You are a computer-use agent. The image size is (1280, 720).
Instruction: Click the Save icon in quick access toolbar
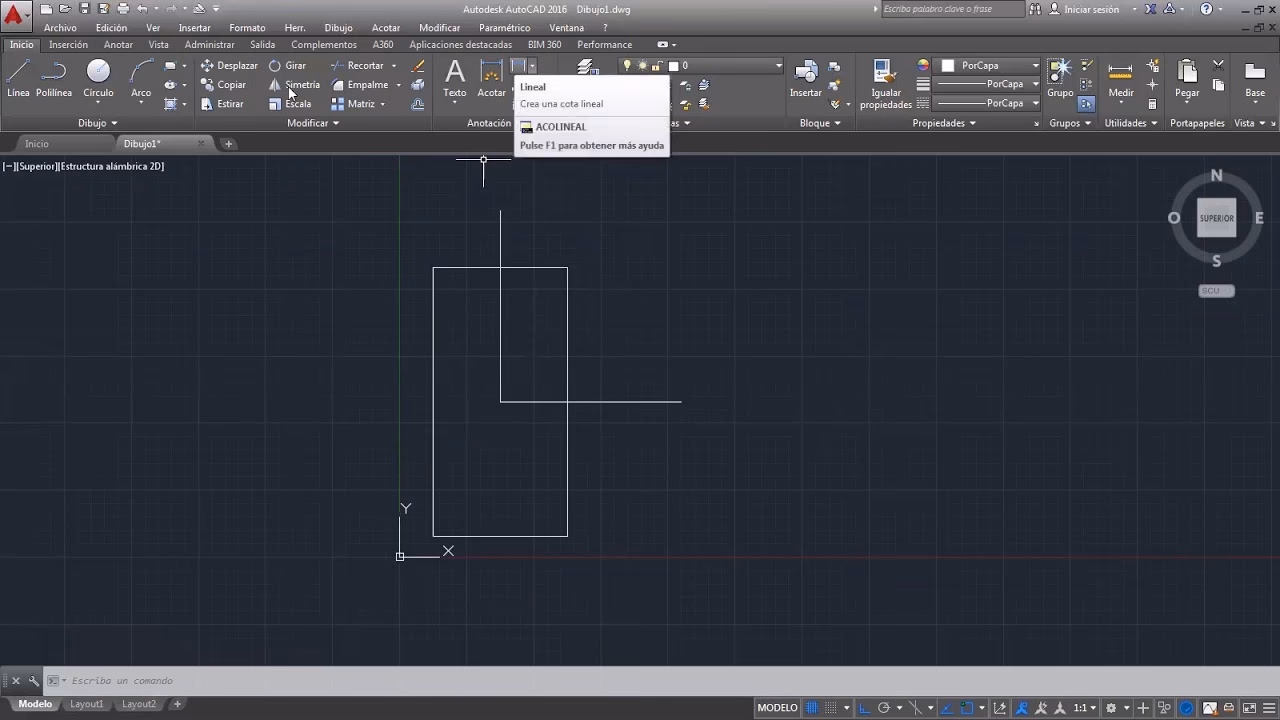point(85,9)
